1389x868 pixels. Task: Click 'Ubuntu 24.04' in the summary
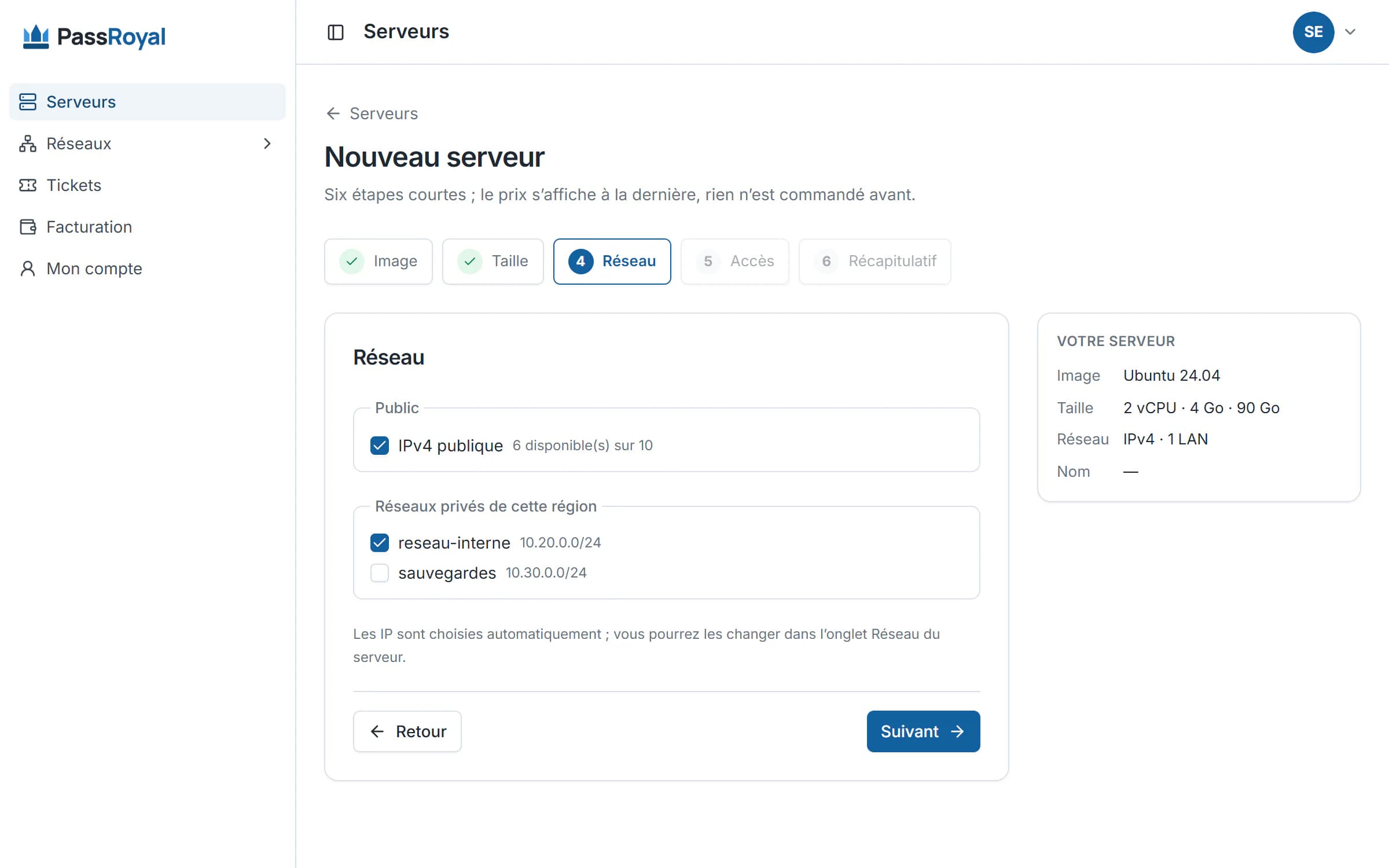pyautogui.click(x=1171, y=376)
